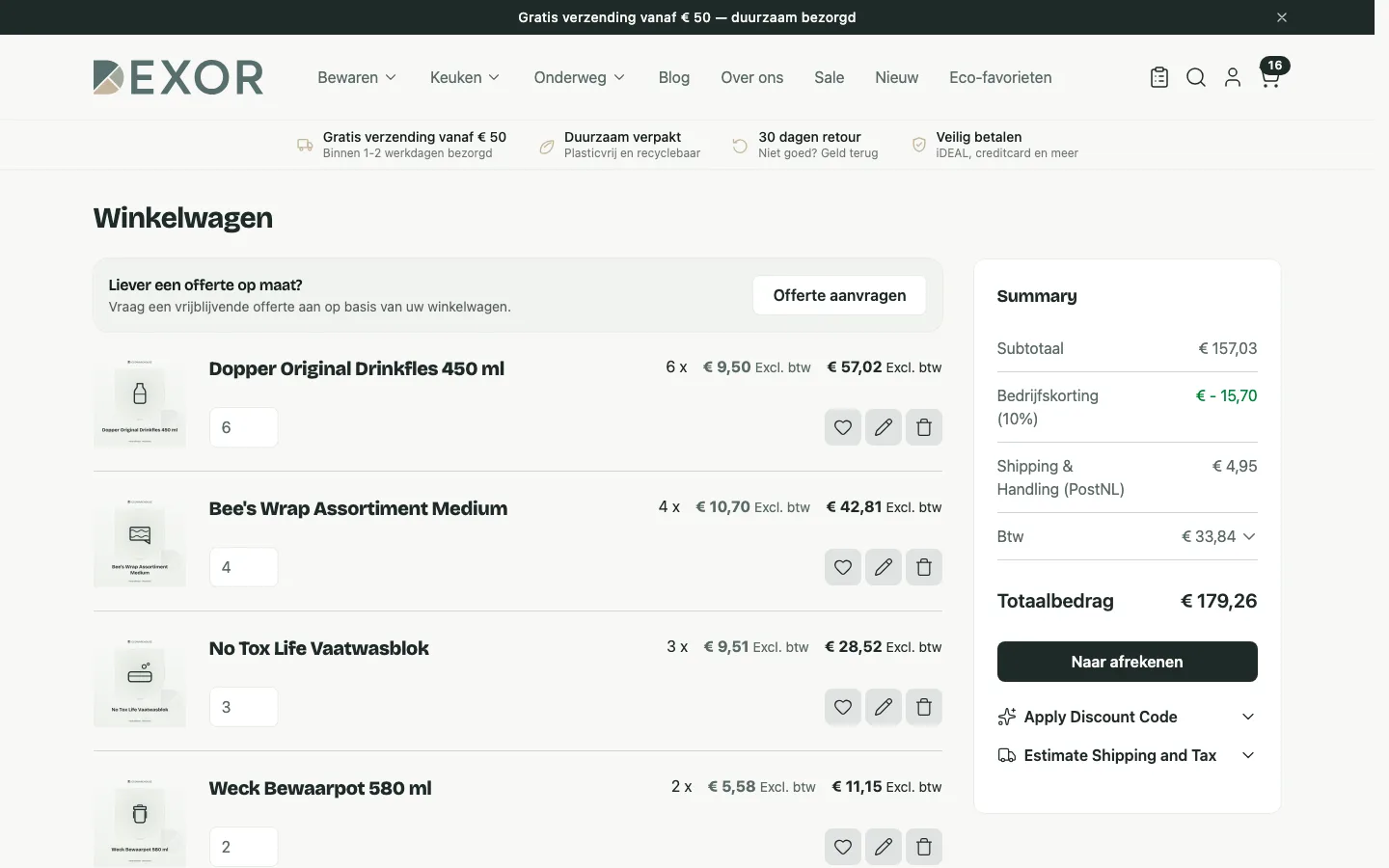Click the shipping cost € 4,95
1389x868 pixels.
tap(1235, 466)
